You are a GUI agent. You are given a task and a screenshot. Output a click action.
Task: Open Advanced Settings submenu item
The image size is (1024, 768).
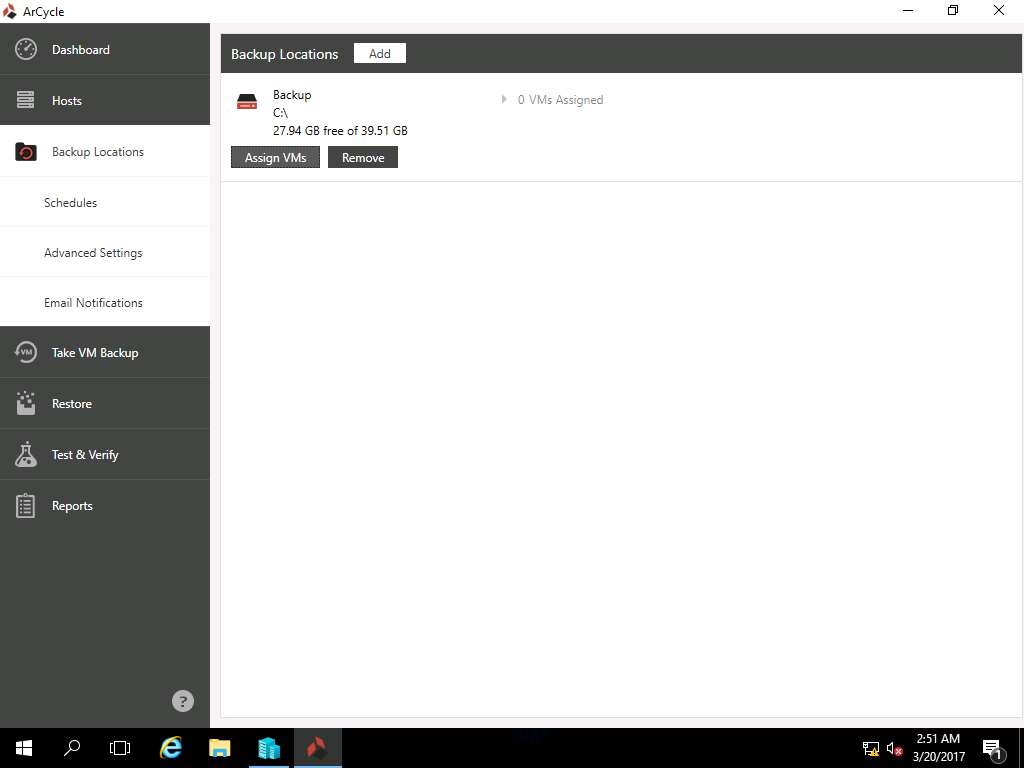click(x=104, y=252)
